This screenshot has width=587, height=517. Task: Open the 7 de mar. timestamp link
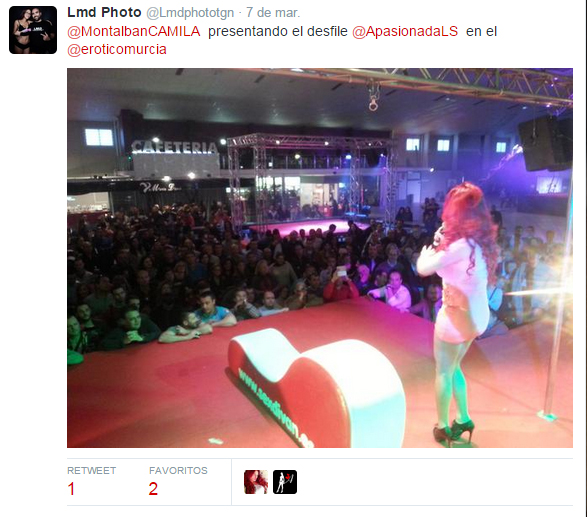[273, 13]
